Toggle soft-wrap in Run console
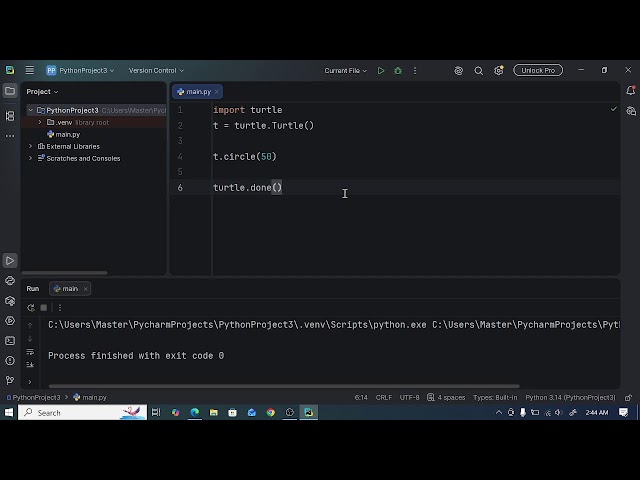 (30, 351)
